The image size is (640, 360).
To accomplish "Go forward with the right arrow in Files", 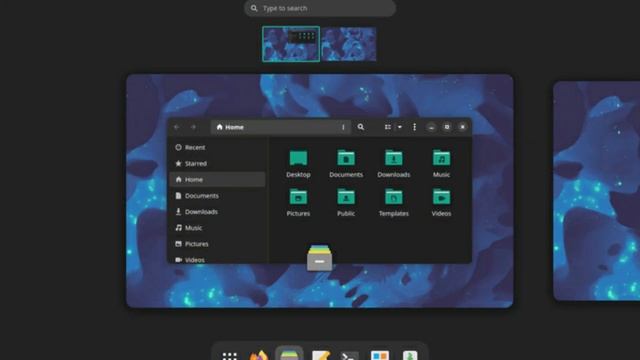I will point(193,127).
